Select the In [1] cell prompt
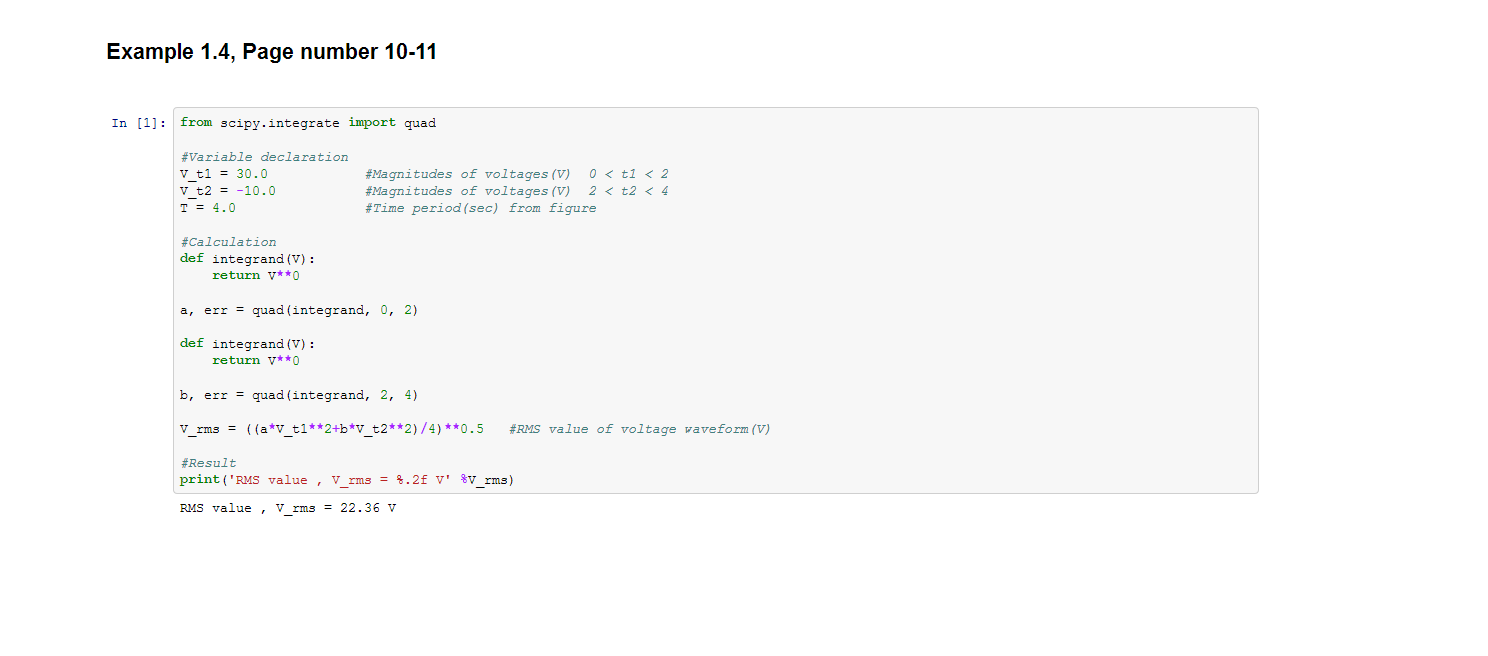This screenshot has height=656, width=1488. point(139,123)
